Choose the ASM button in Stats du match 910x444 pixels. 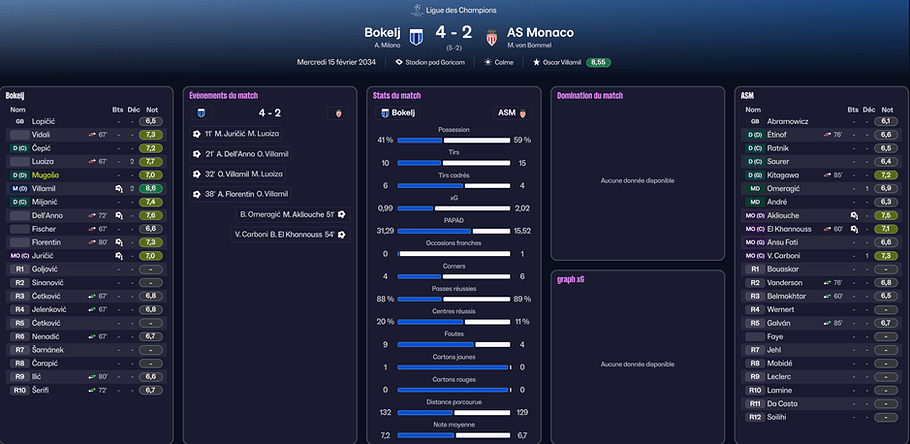[512, 113]
